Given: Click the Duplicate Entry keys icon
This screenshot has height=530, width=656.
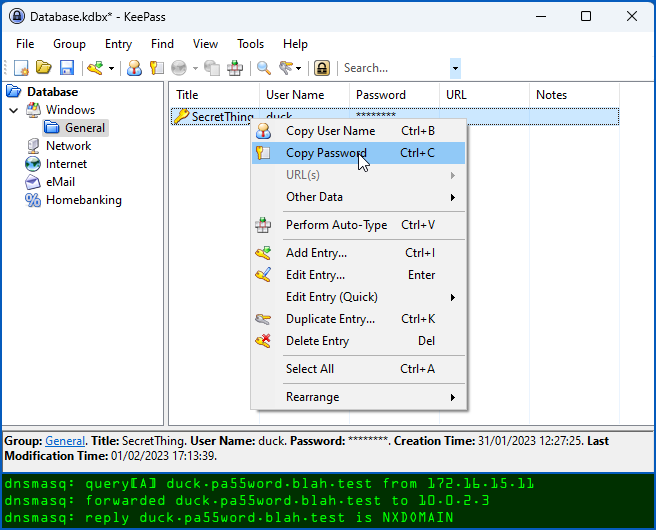Looking at the screenshot, I should click(263, 319).
